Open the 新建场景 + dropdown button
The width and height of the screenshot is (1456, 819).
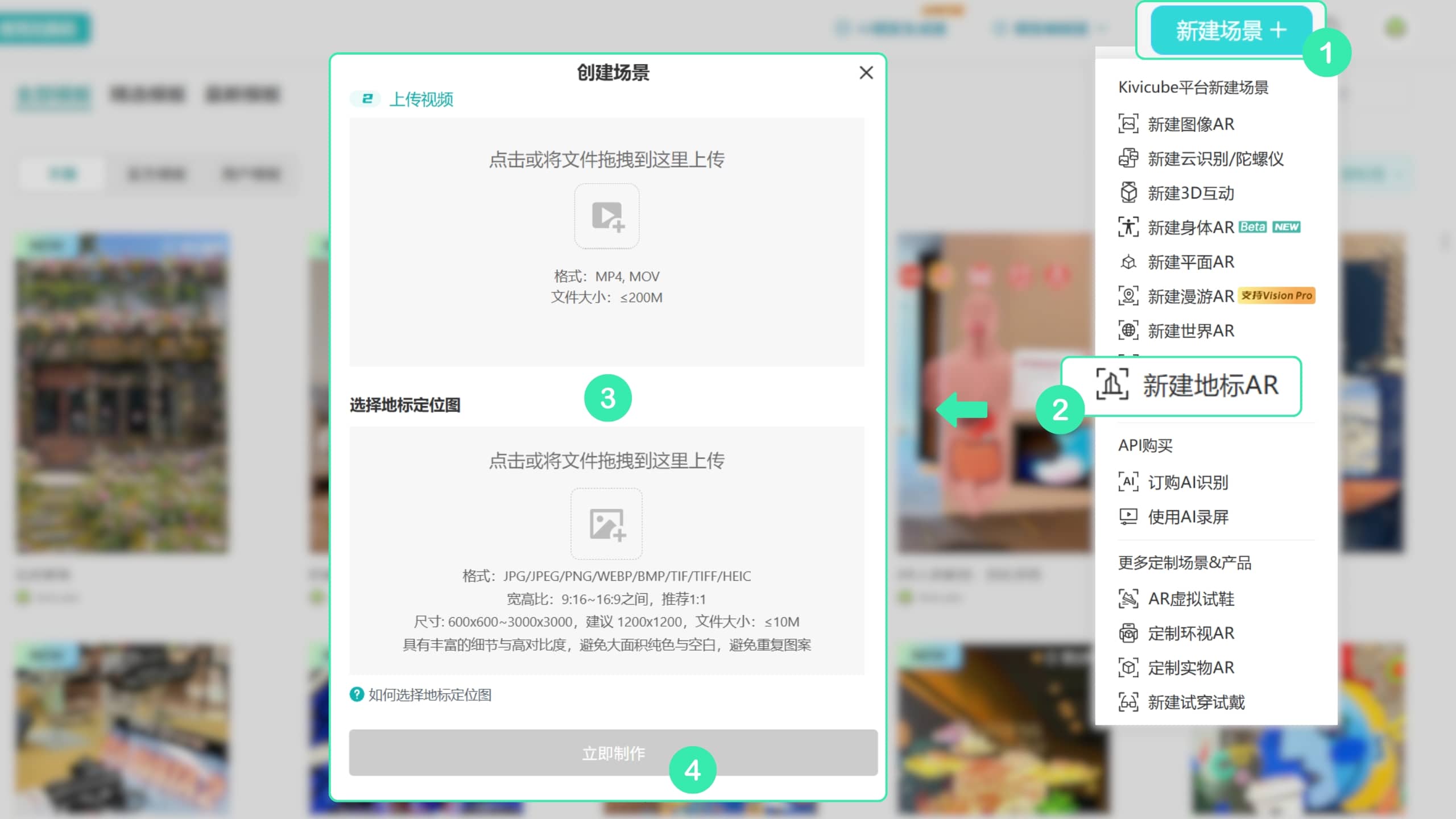click(x=1231, y=30)
